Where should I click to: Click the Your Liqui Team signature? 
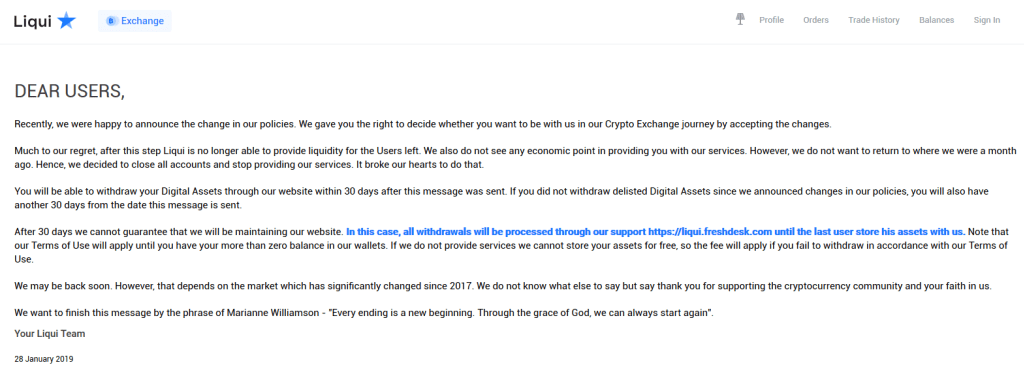tap(50, 334)
